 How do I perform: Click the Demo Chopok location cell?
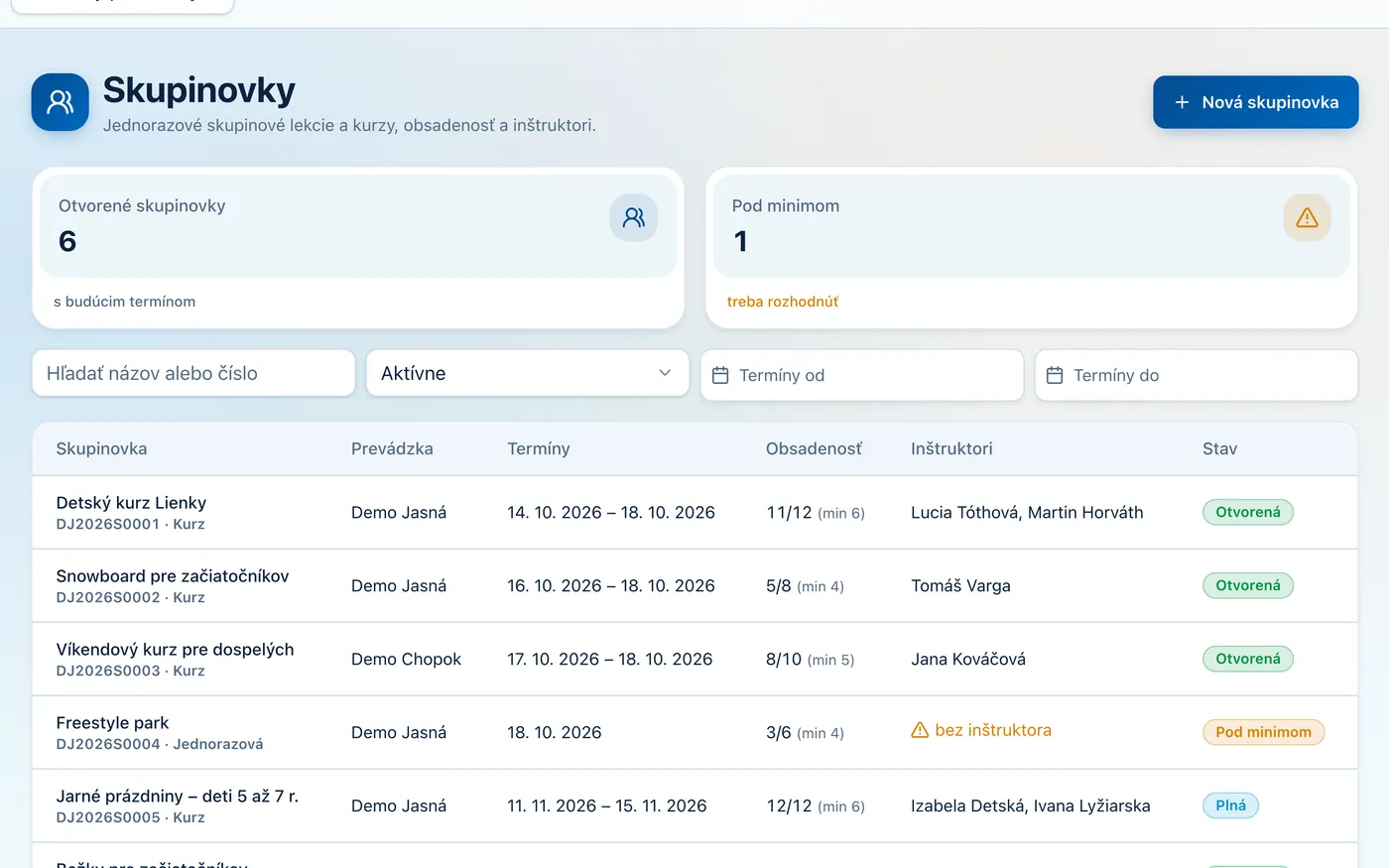click(x=406, y=659)
